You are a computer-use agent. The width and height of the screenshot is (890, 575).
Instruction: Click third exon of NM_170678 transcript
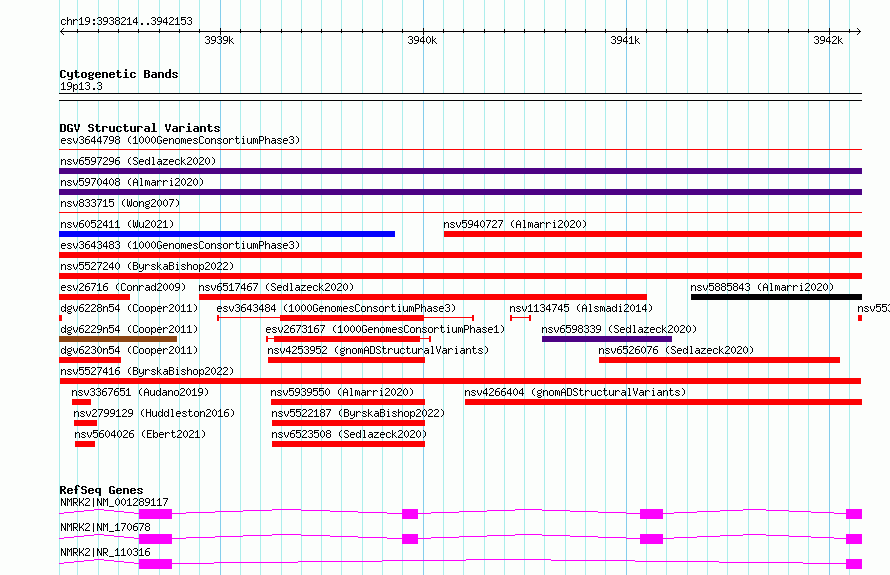(652, 539)
